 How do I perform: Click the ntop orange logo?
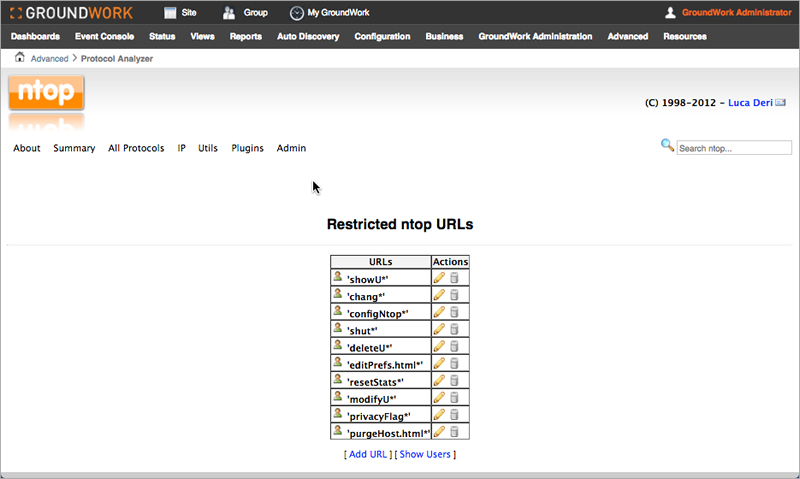(46, 92)
